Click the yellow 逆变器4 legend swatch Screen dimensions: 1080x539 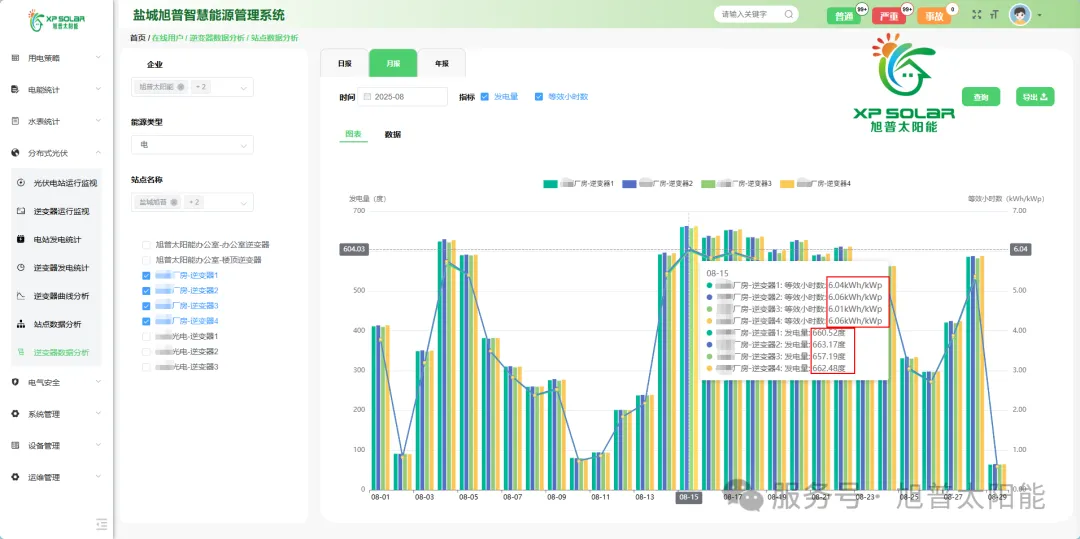pos(787,184)
